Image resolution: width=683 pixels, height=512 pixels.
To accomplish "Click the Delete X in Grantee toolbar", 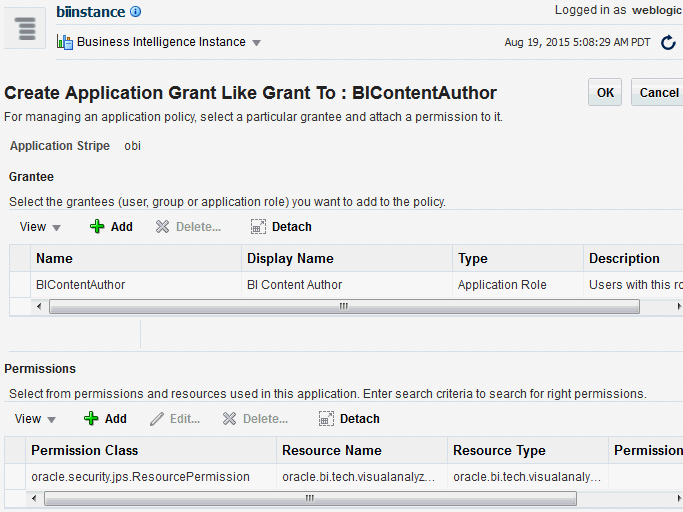I will pos(189,227).
